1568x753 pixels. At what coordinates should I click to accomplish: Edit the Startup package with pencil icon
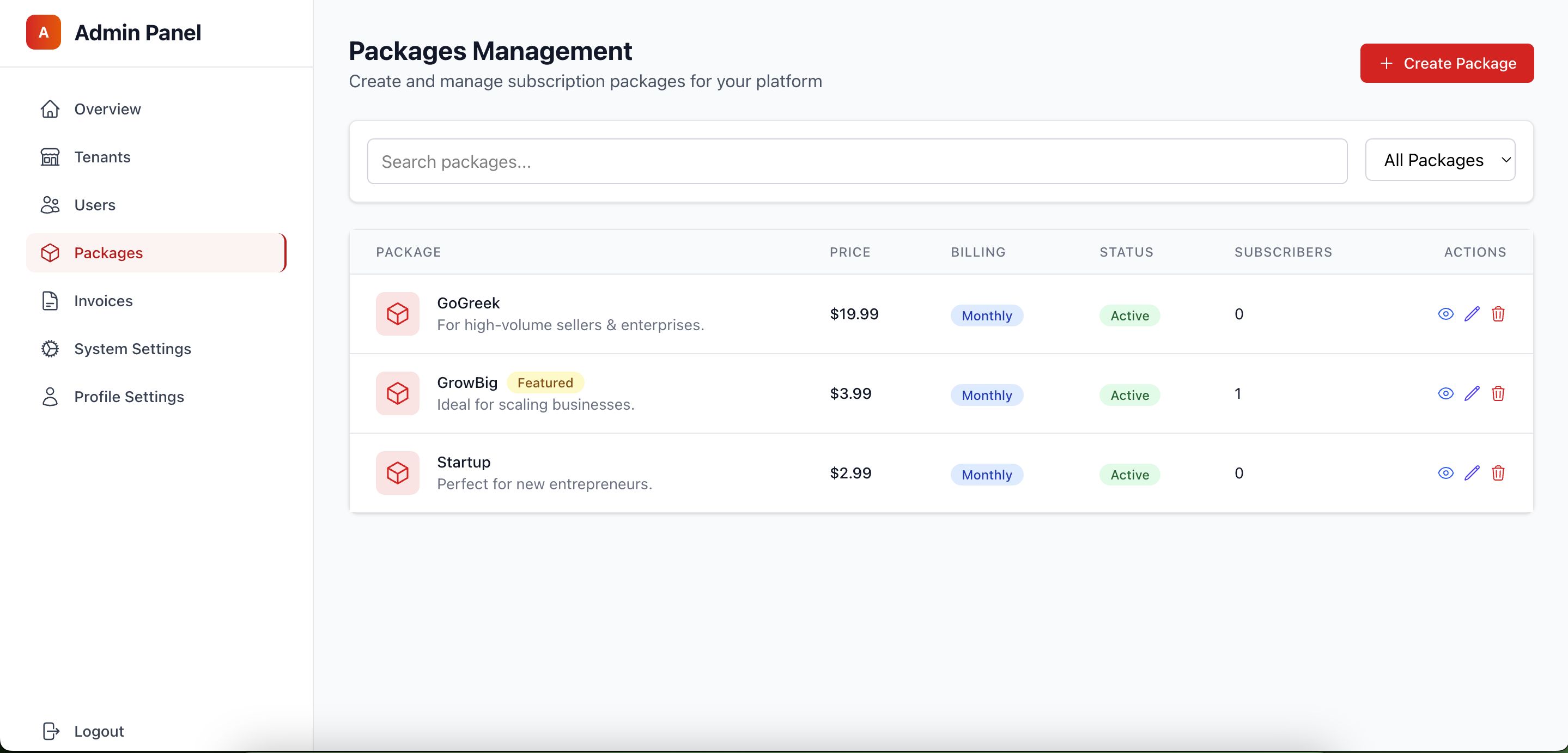pos(1472,473)
